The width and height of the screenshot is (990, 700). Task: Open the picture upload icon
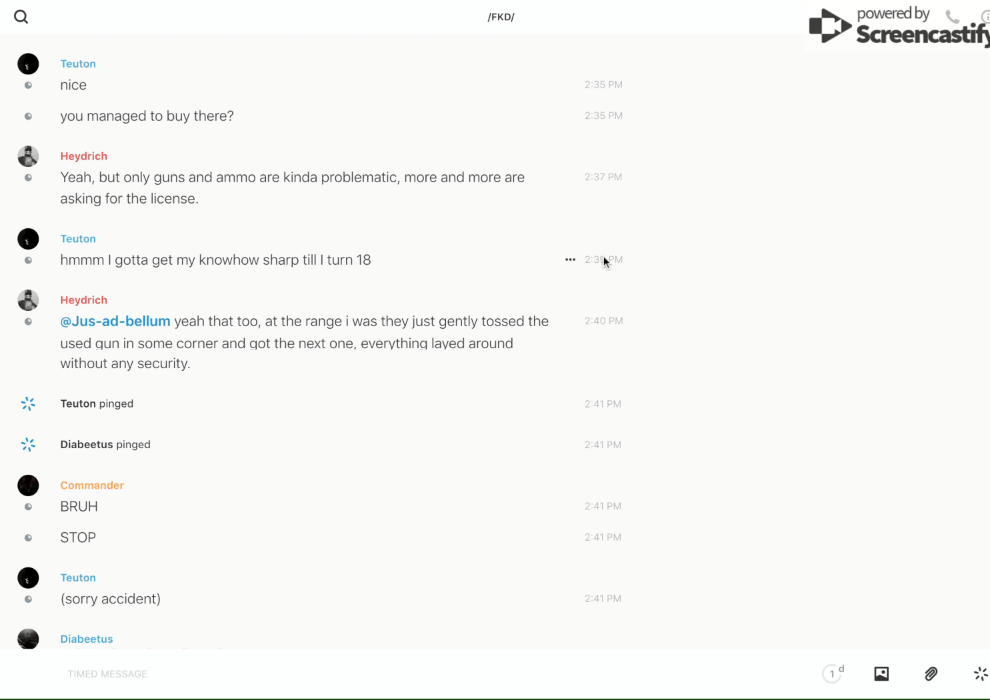[881, 674]
